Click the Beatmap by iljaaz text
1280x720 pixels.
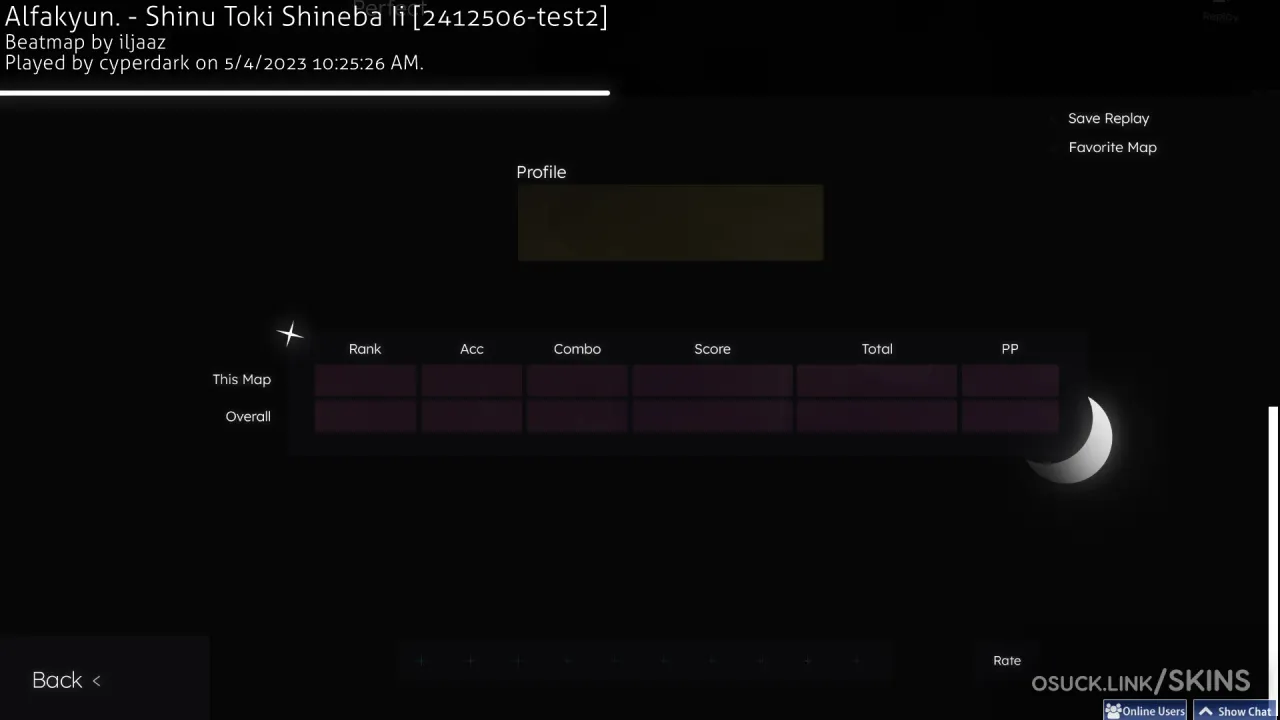click(85, 42)
